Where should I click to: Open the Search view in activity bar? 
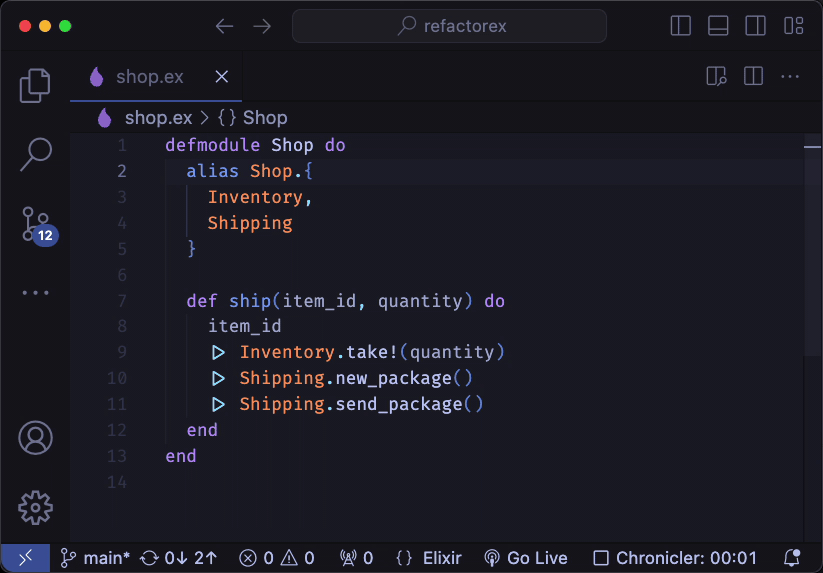35,154
